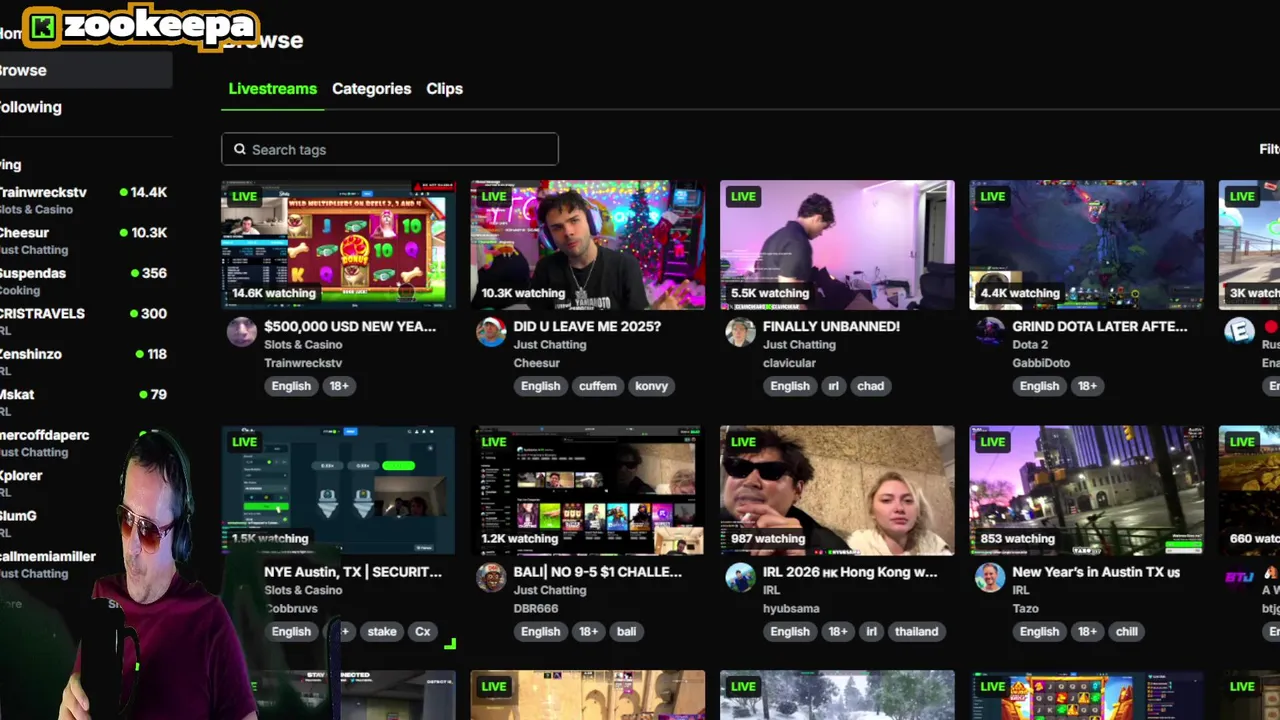This screenshot has width=1280, height=720.
Task: Click the cuffem tag on Cheesur stream
Action: (x=598, y=386)
